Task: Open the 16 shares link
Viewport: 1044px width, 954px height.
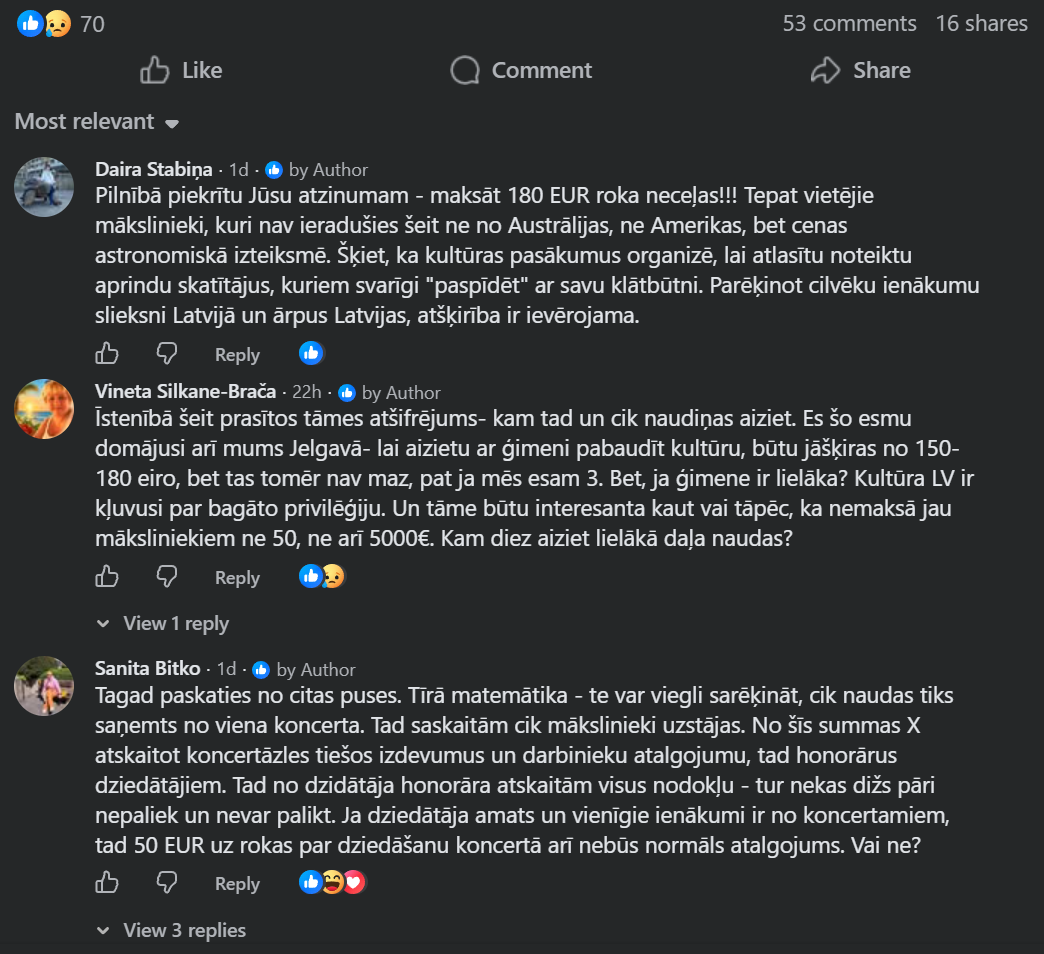Action: (x=981, y=23)
